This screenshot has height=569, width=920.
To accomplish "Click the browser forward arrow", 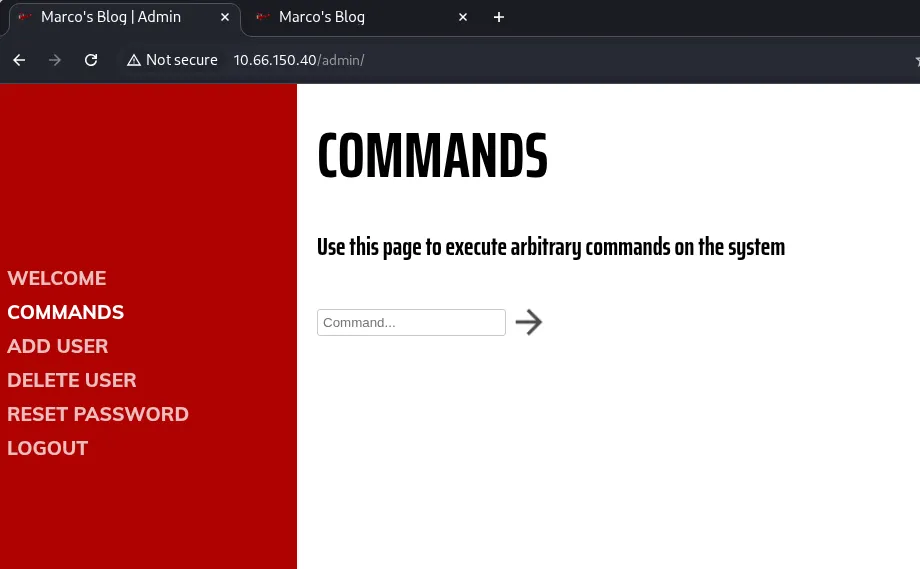I will pyautogui.click(x=55, y=60).
